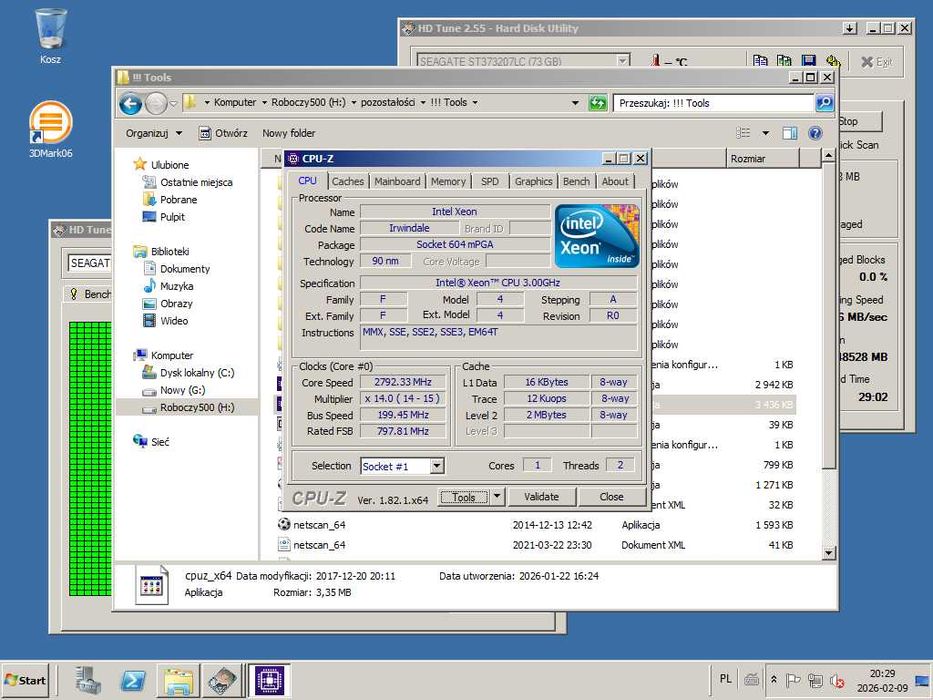This screenshot has height=700, width=933.
Task: Select the netscan_64 application file row
Action: 536,525
